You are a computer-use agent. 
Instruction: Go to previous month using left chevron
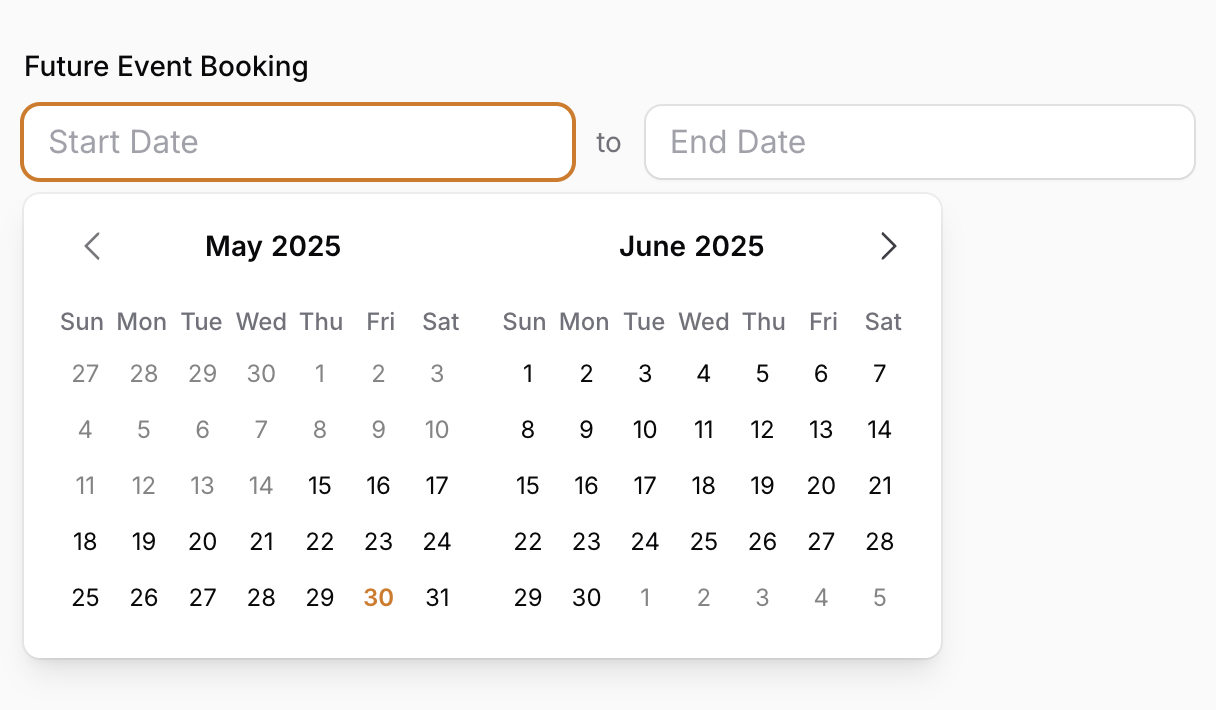93,246
